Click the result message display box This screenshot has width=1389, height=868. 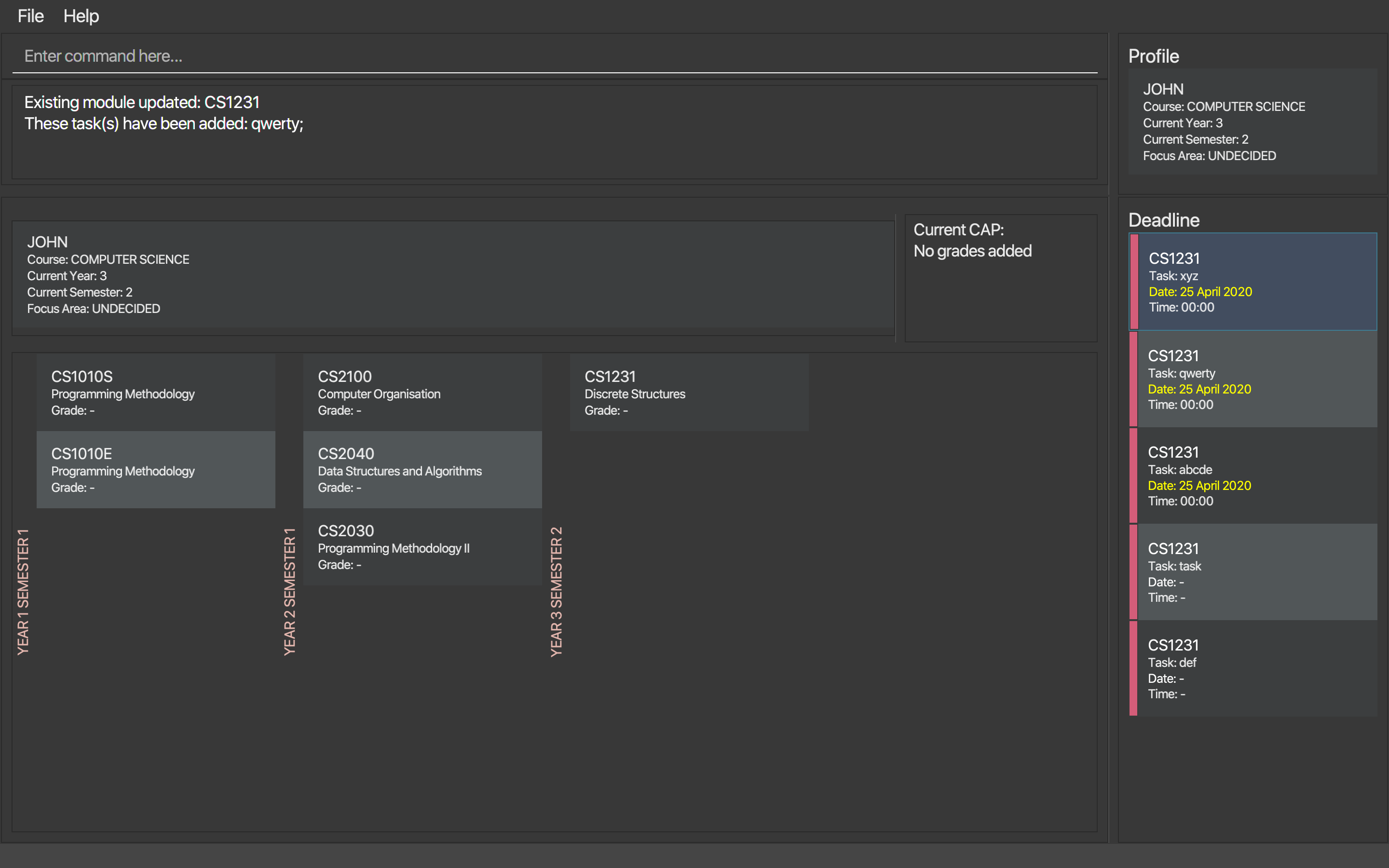(x=554, y=133)
